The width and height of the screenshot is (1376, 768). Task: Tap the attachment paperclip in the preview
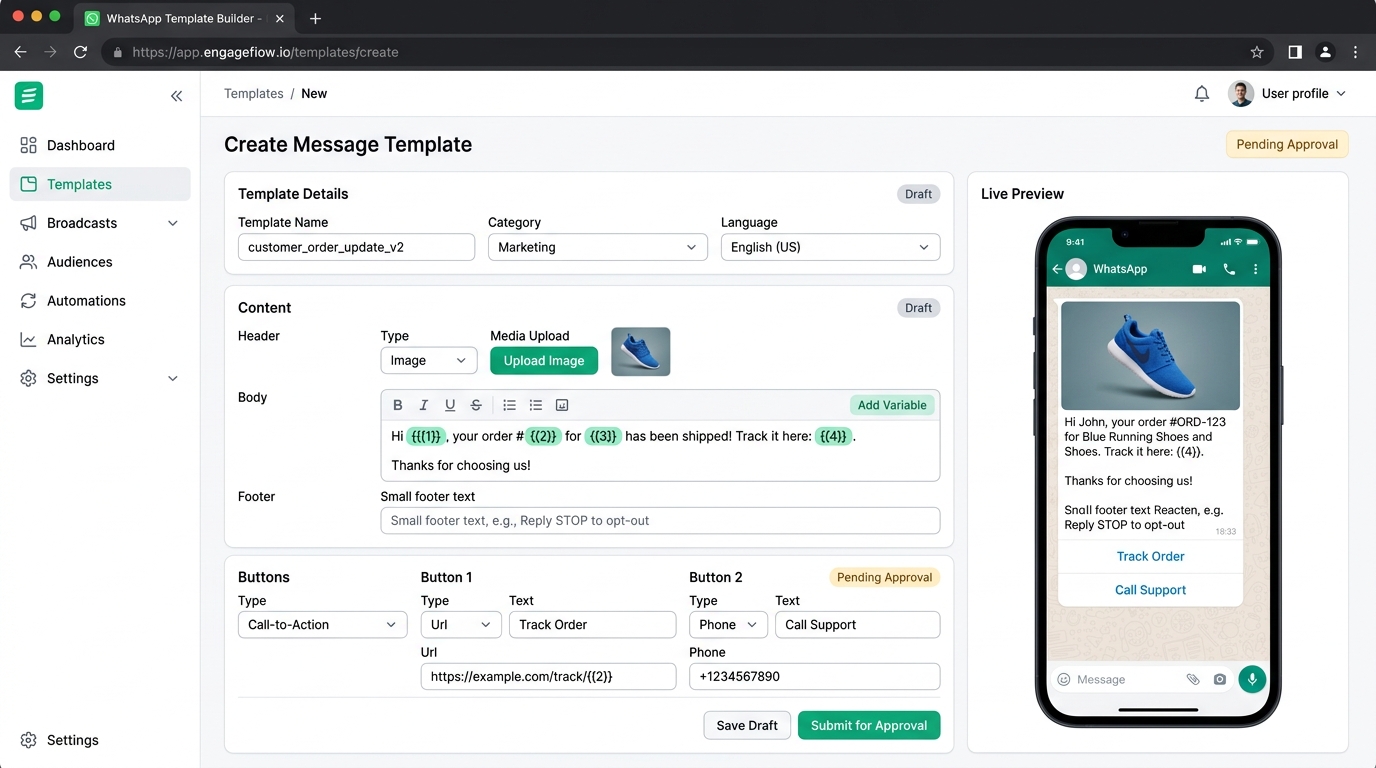(x=1193, y=679)
